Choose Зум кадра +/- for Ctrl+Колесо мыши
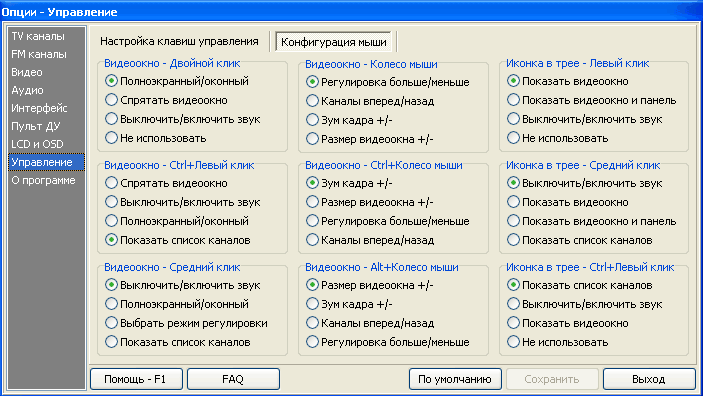The image size is (703, 396). [x=349, y=183]
